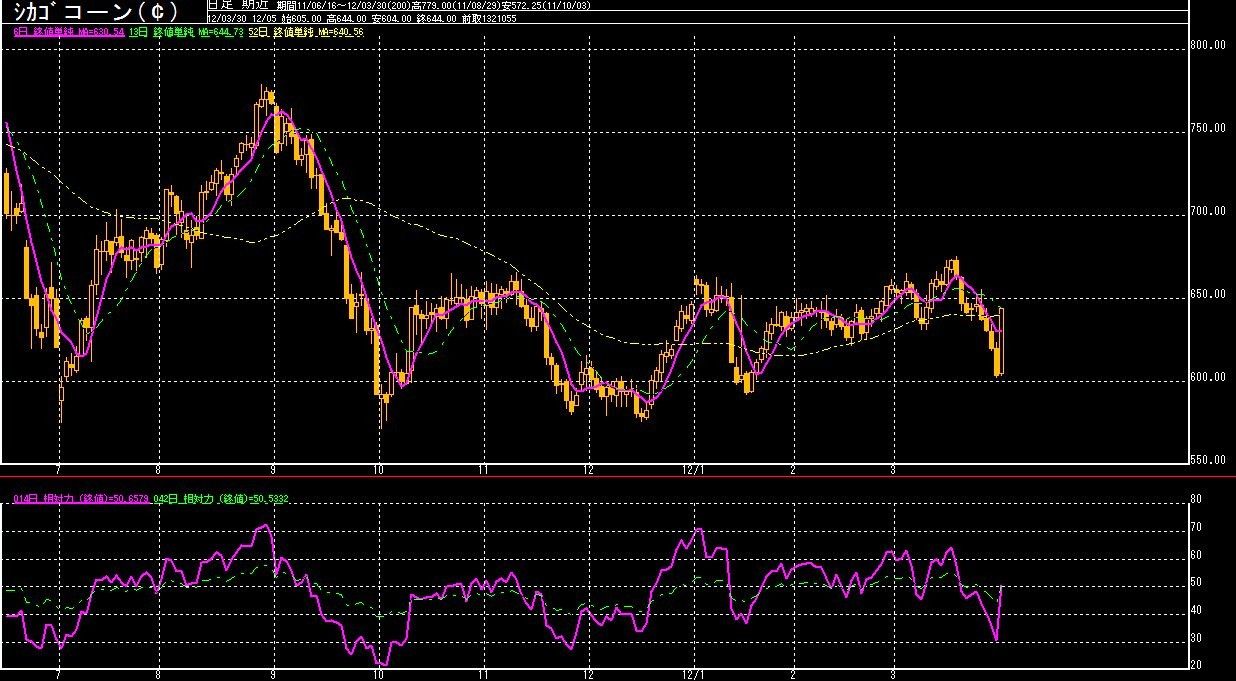Image resolution: width=1236 pixels, height=681 pixels.
Task: Click the 700.00 price axis label
Action: click(1210, 211)
